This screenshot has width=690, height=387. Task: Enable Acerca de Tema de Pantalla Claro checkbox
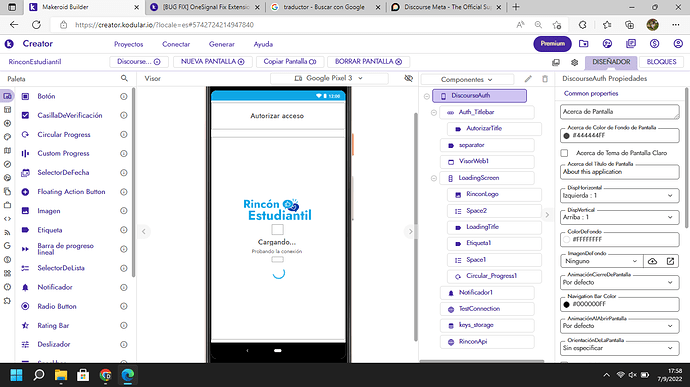[x=564, y=153]
